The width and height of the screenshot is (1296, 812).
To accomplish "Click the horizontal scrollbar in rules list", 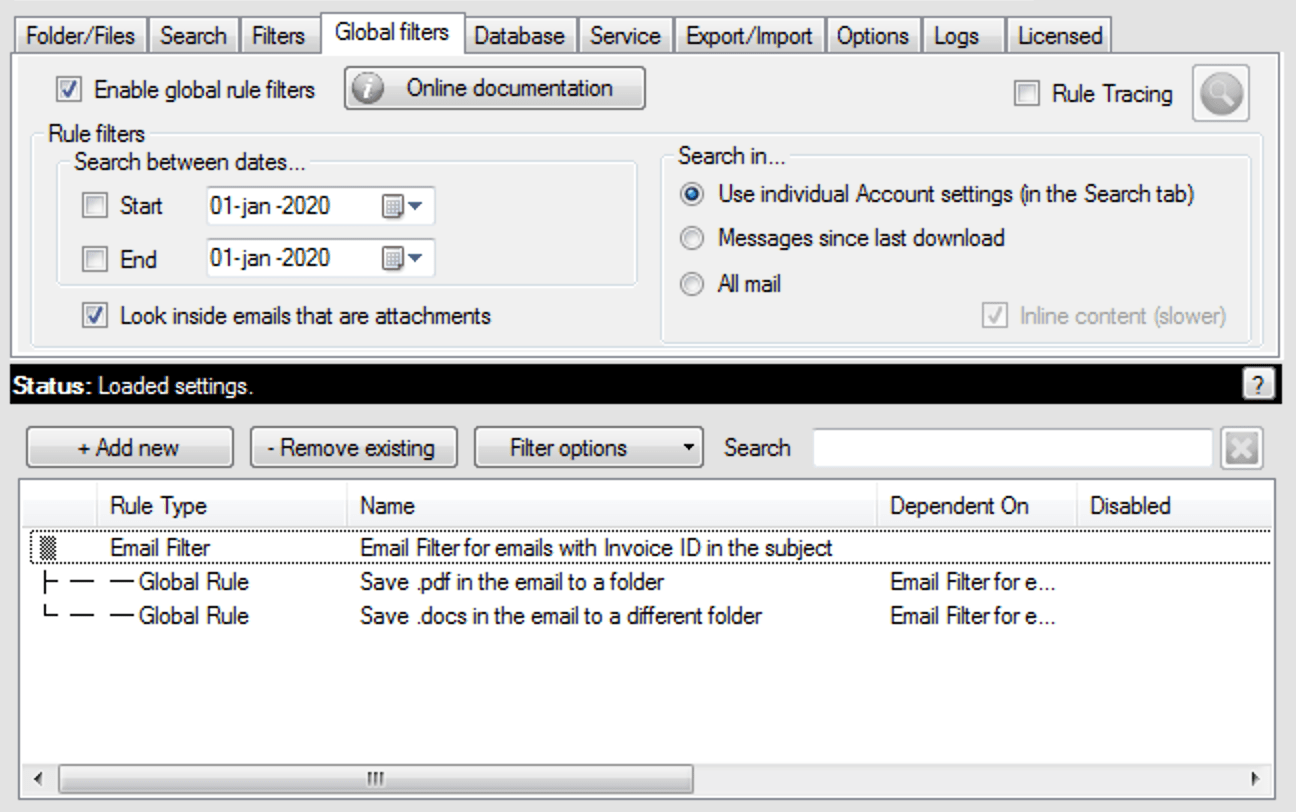I will pyautogui.click(x=375, y=778).
